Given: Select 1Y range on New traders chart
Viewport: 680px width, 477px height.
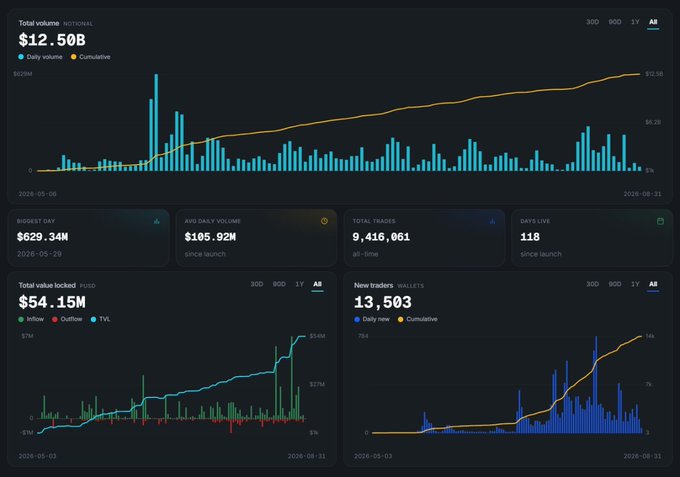Looking at the screenshot, I should tap(635, 284).
